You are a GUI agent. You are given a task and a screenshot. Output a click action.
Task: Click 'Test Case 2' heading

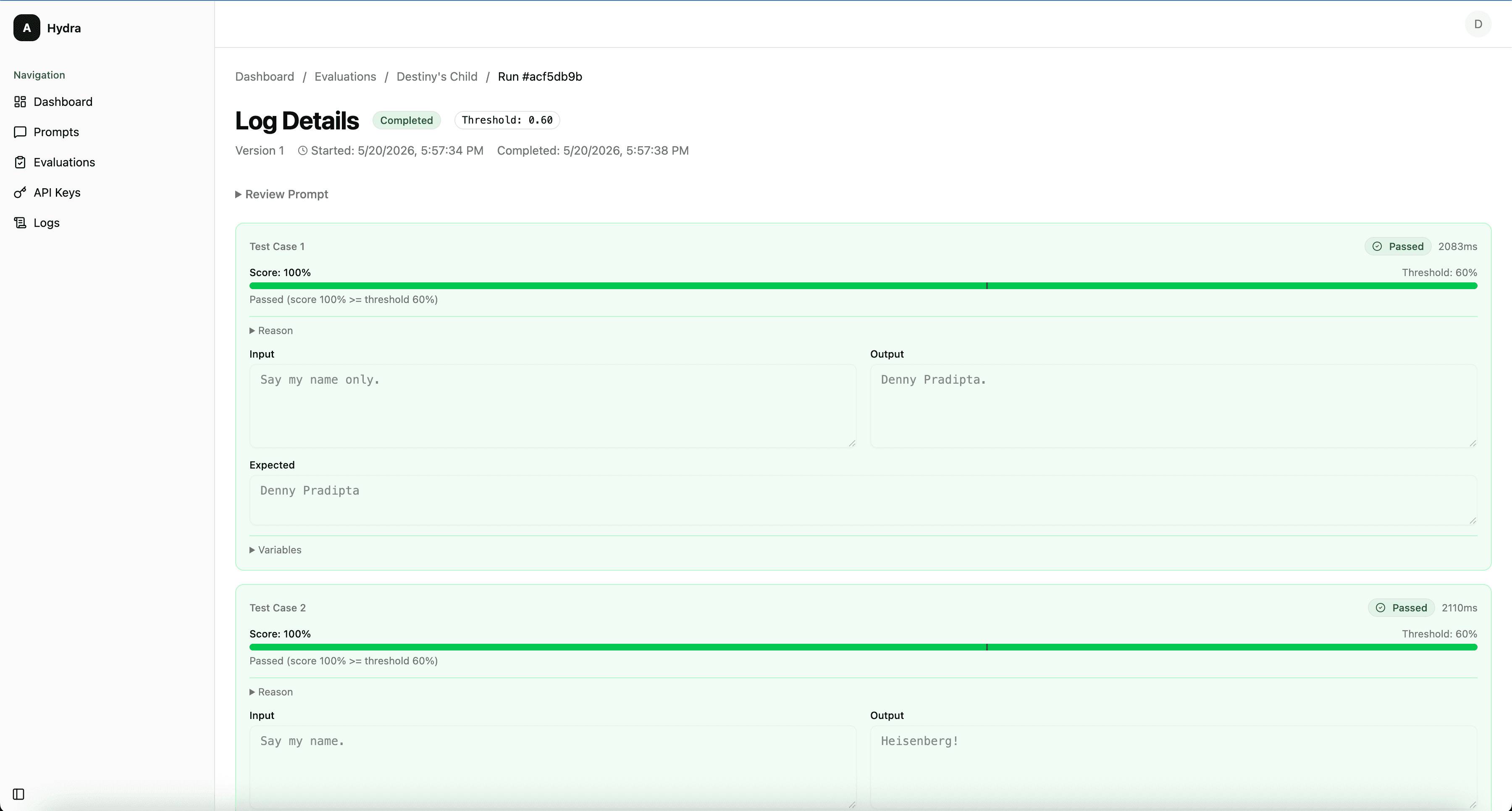[278, 608]
